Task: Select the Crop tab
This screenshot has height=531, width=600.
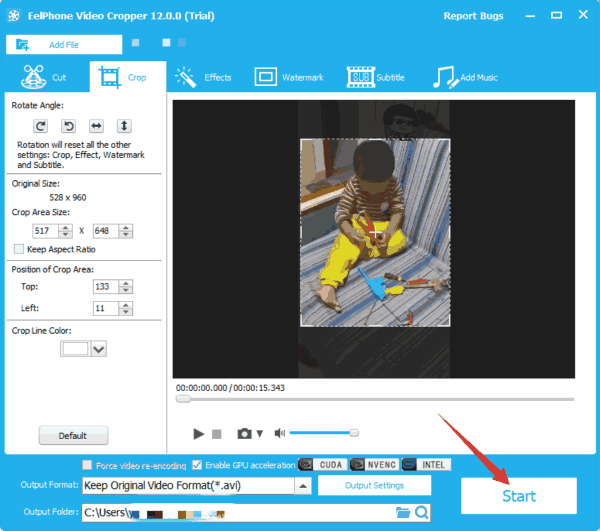Action: (x=128, y=77)
